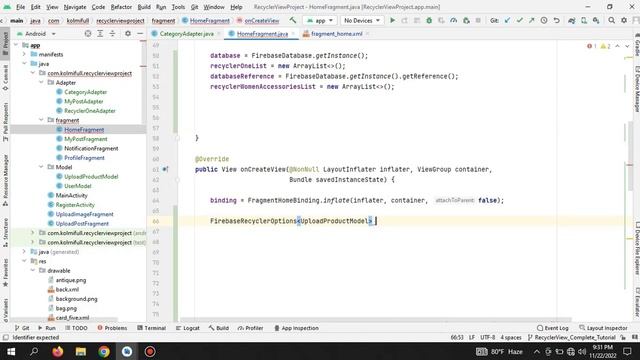Hide the Project panel with minus icon
The image size is (640, 360).
click(x=140, y=33)
